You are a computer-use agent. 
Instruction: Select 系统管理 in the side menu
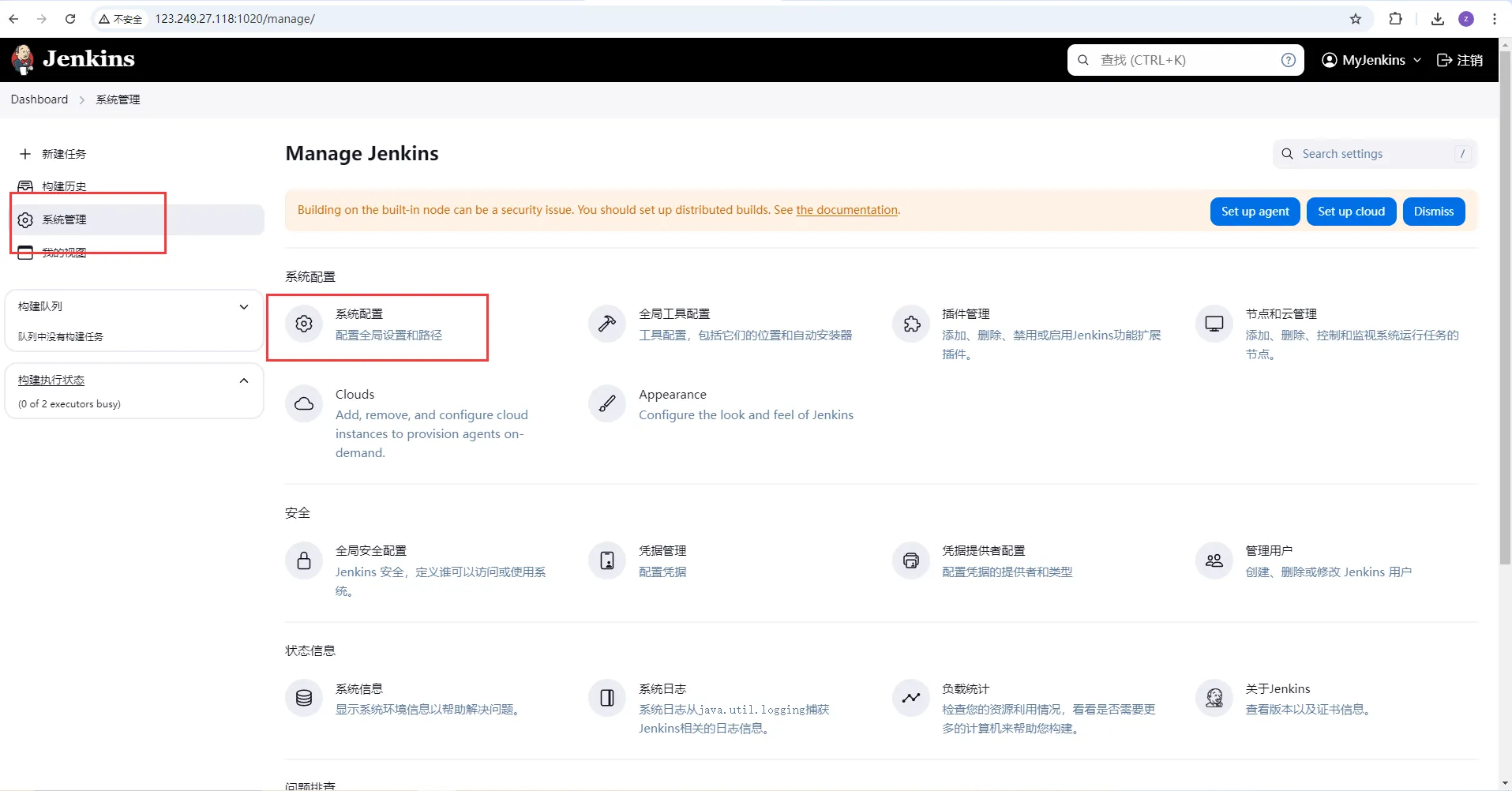pyautogui.click(x=137, y=219)
